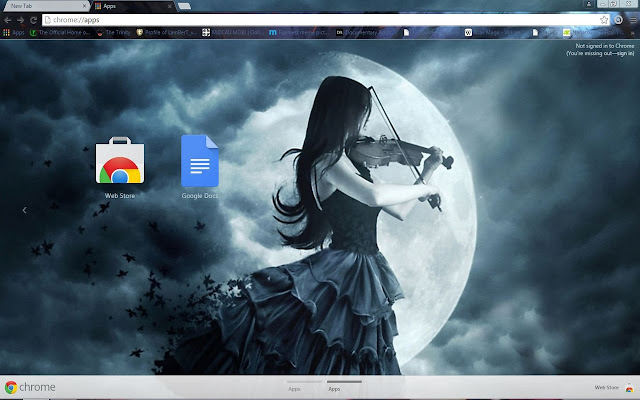Bookmark this page with the star icon

click(x=604, y=20)
